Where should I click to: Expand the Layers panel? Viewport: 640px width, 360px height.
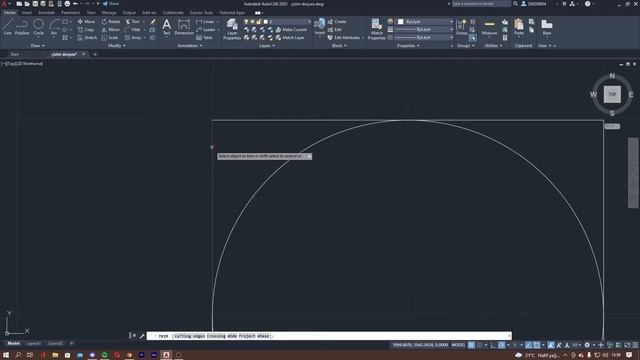click(267, 46)
